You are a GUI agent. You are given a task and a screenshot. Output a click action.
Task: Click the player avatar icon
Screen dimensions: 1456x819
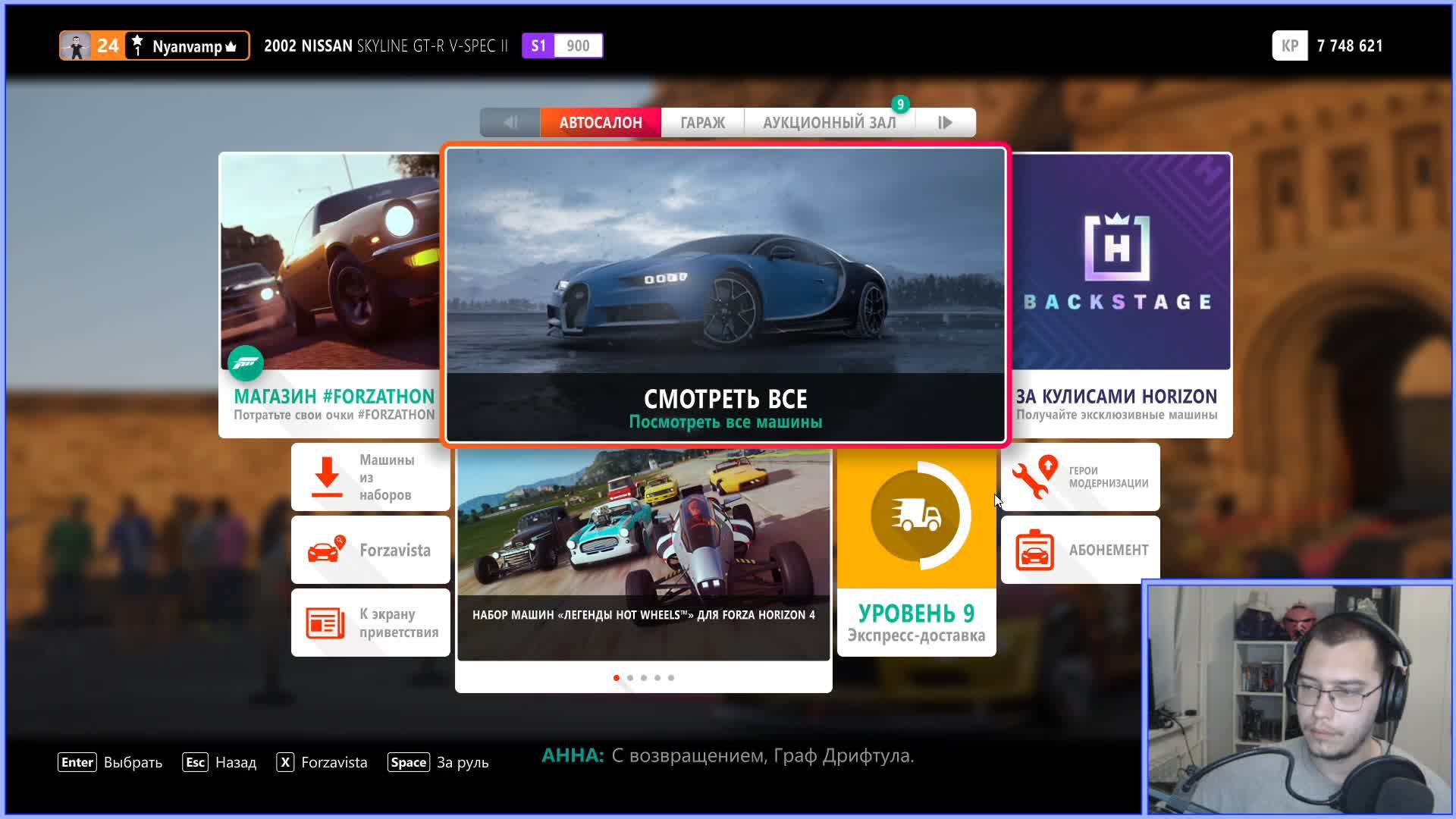76,45
